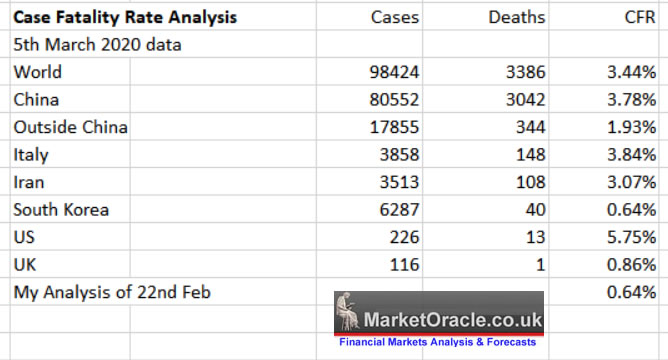
Task: Select the UK cases cell 116
Action: pos(369,265)
